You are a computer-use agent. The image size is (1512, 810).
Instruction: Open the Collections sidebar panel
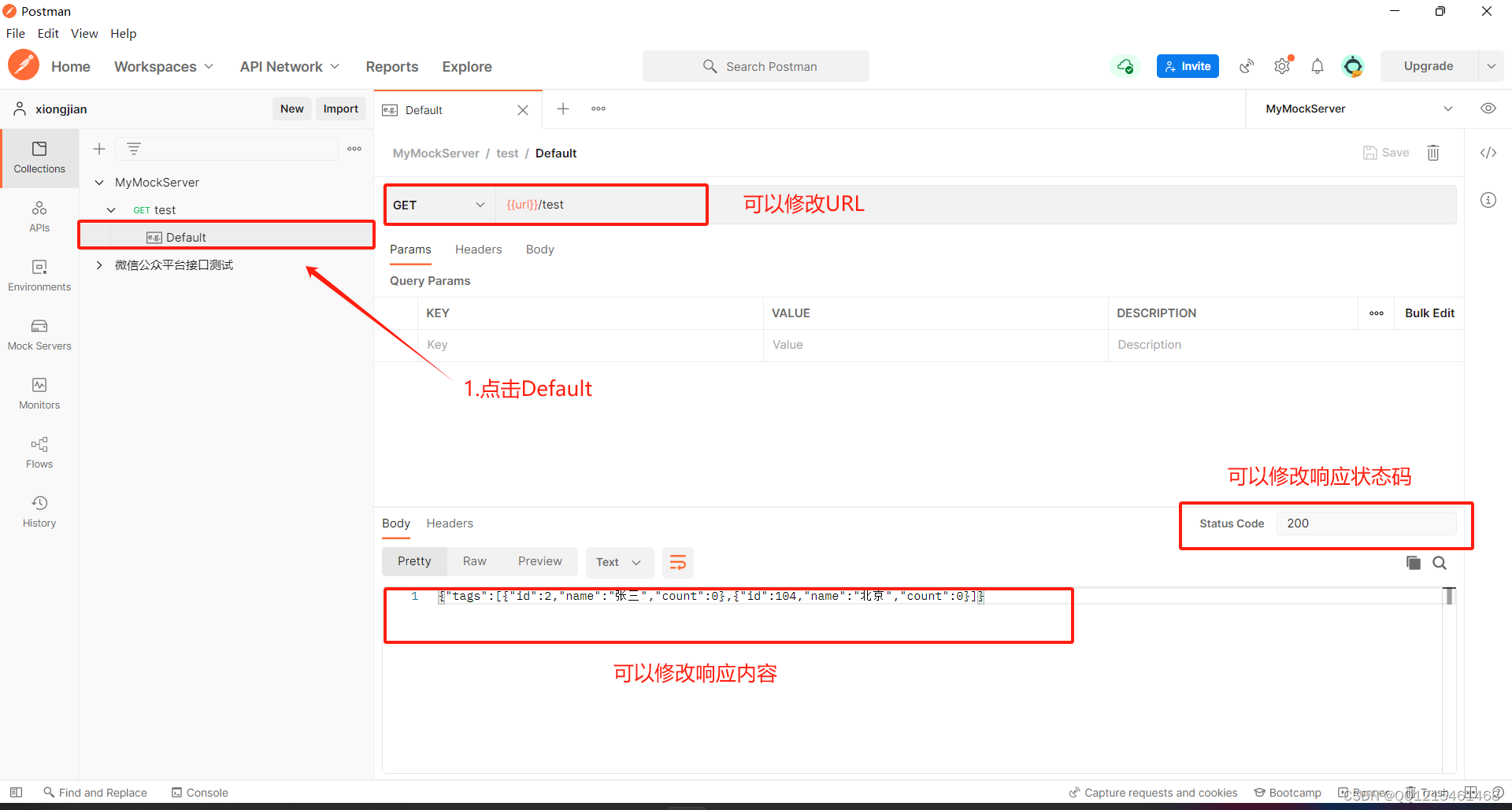[x=39, y=157]
